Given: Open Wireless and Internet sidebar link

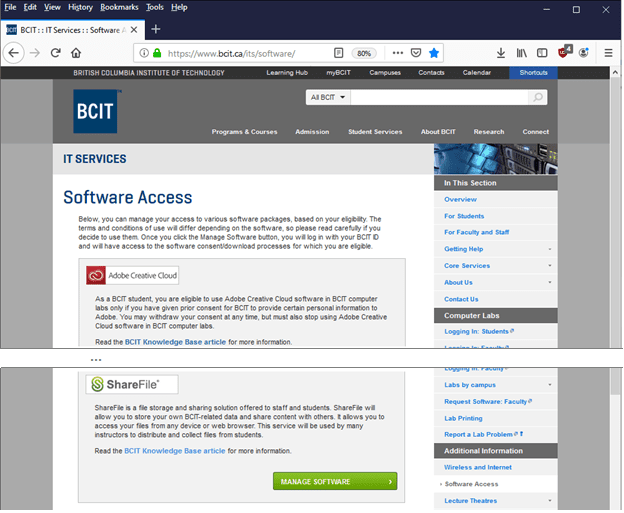Looking at the screenshot, I should [478, 467].
